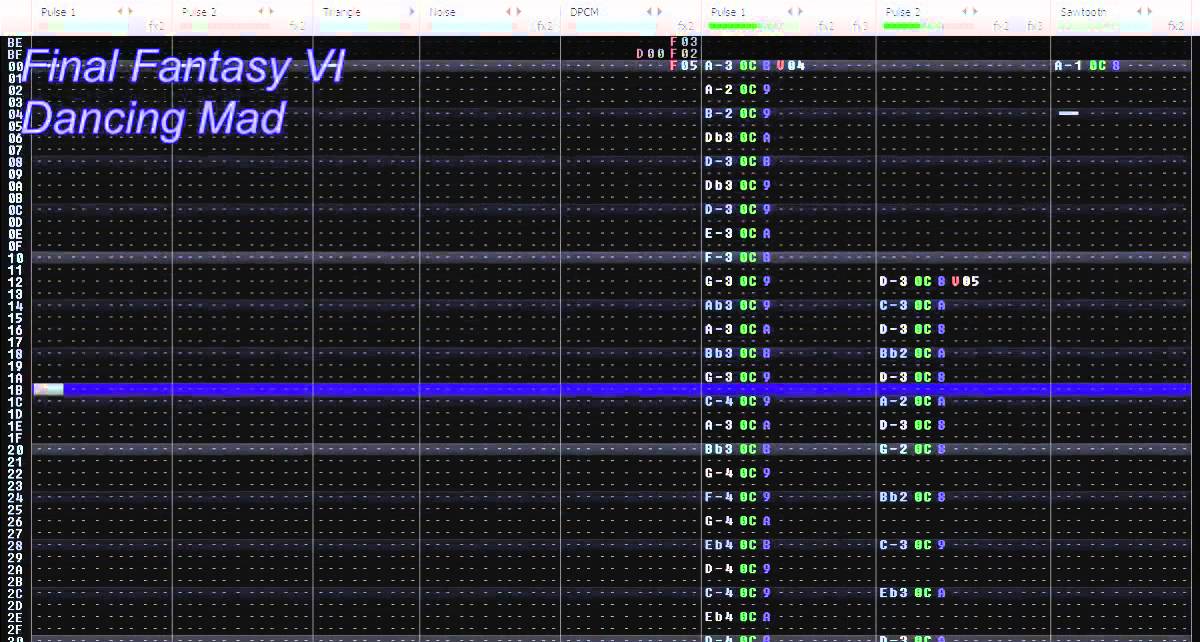The width and height of the screenshot is (1200, 642).
Task: Select the Bb2 note on row 24
Action: (894, 497)
